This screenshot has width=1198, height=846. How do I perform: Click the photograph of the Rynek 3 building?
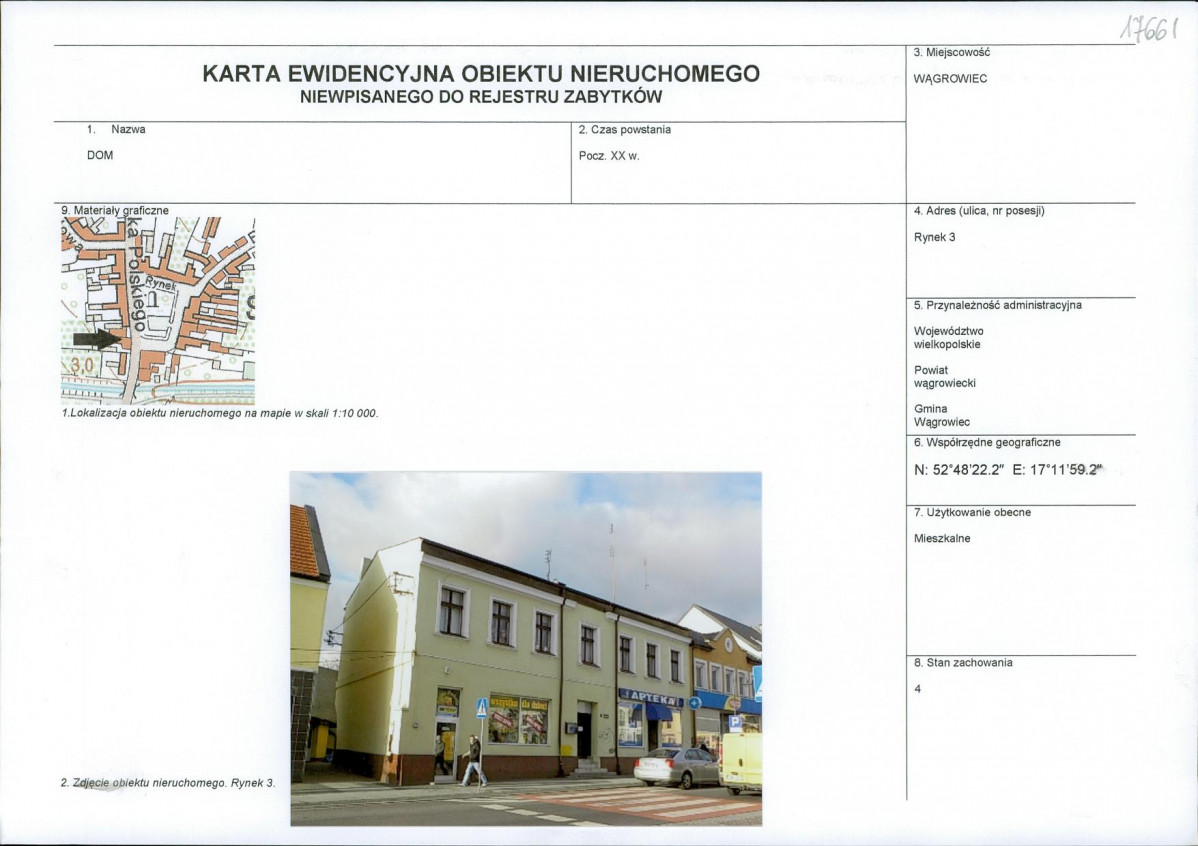(526, 649)
